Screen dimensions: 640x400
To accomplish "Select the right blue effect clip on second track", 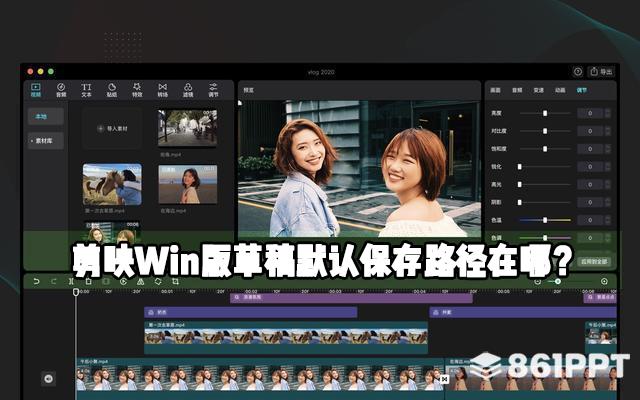I will (523, 312).
